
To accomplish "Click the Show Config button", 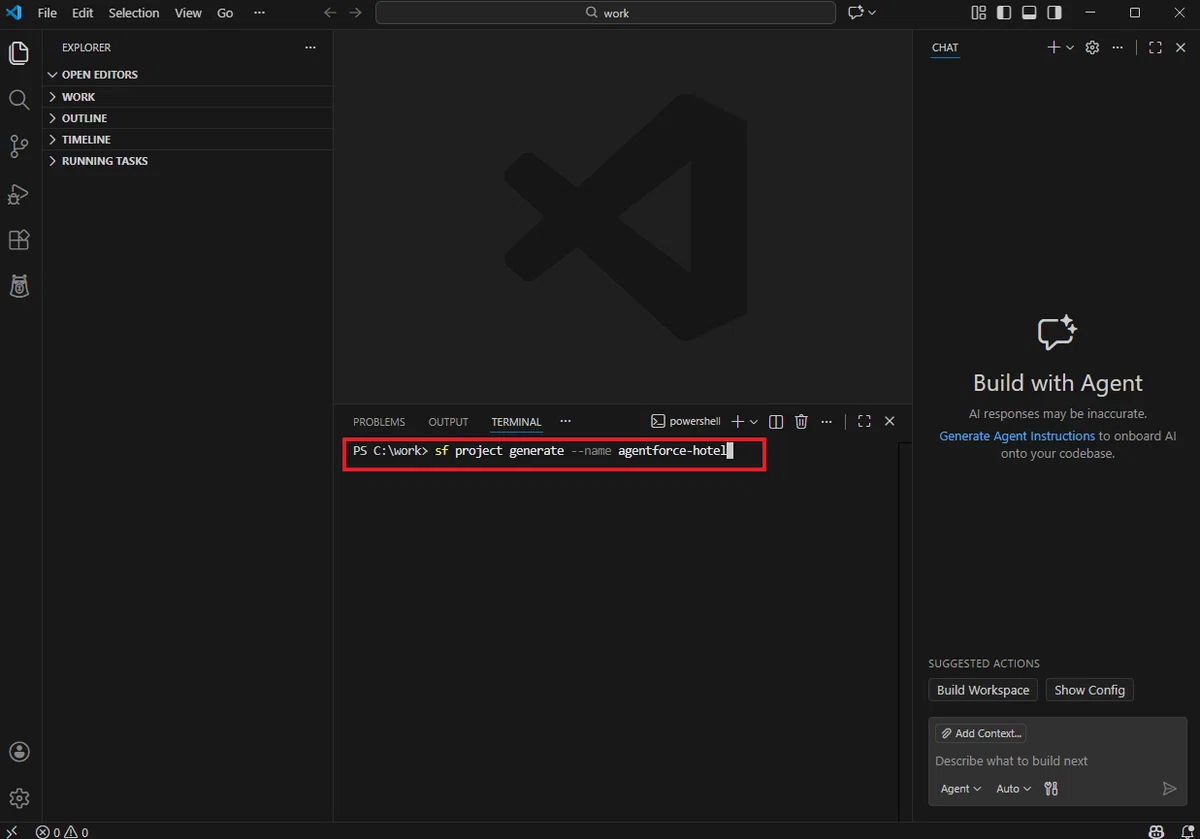I will (x=1090, y=690).
